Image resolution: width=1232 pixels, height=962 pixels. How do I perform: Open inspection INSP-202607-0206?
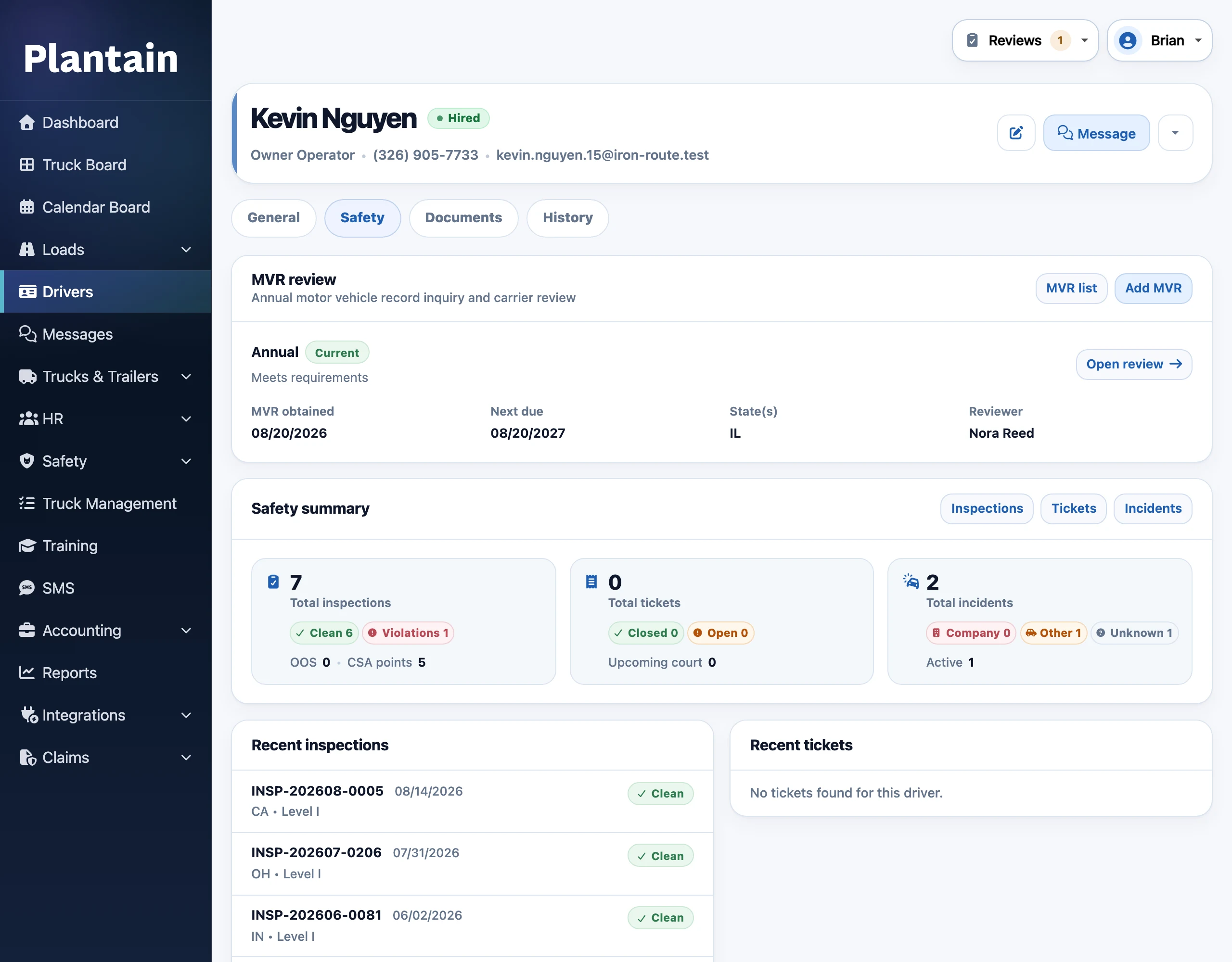coord(472,863)
